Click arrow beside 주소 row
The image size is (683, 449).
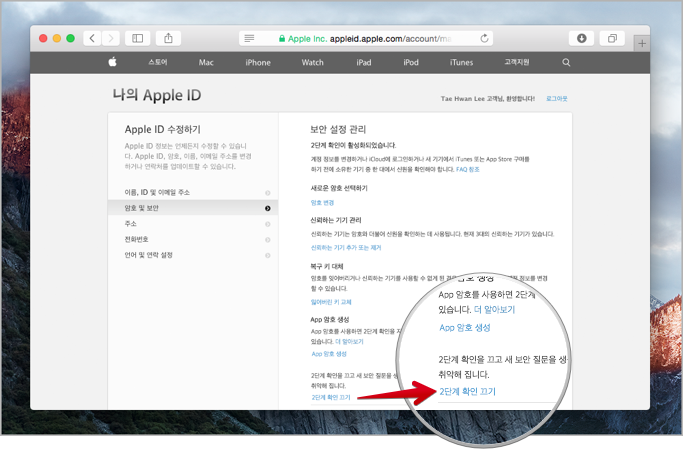[267, 224]
